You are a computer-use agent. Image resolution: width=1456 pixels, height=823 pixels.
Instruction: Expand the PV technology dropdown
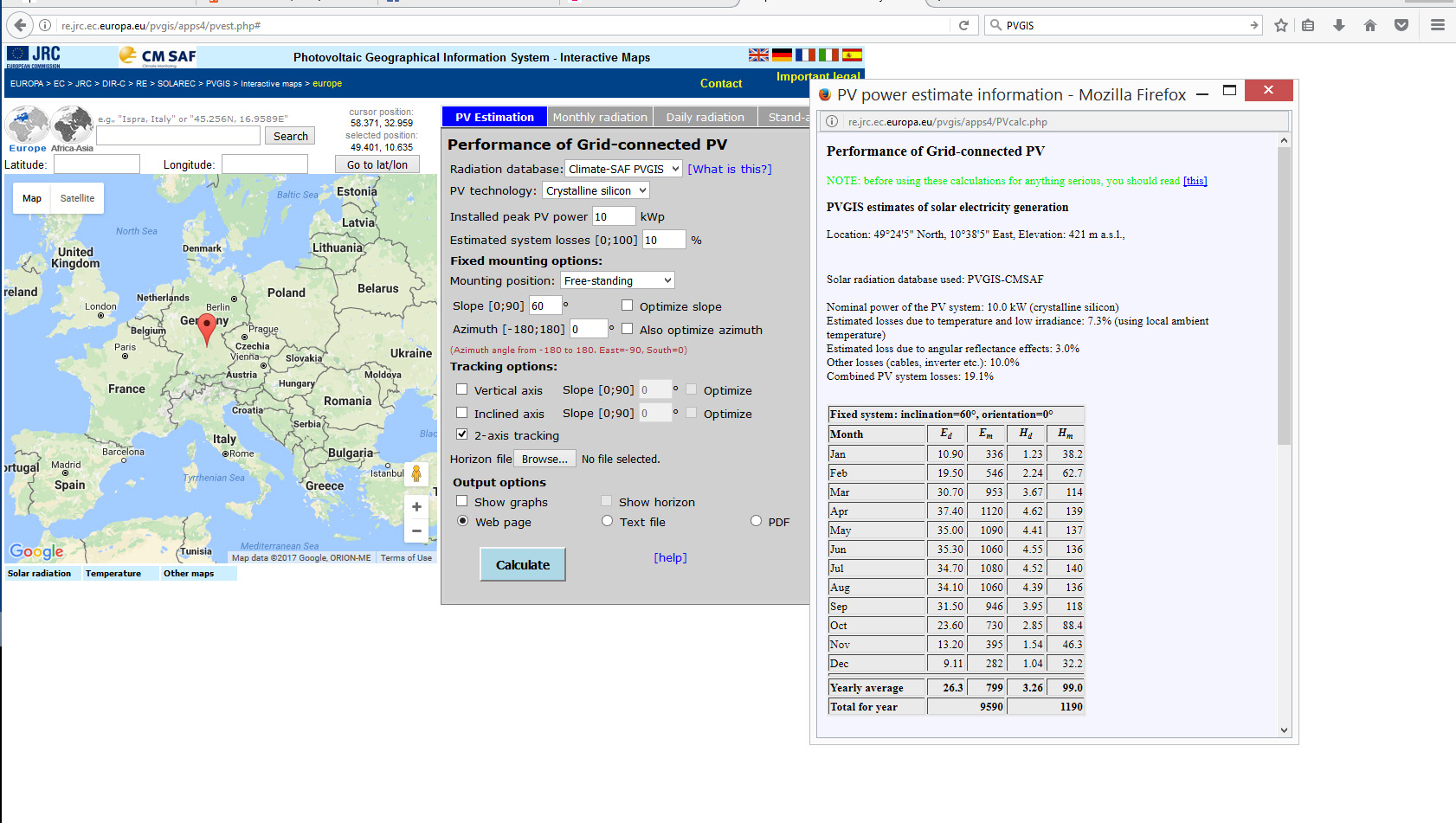click(x=596, y=190)
